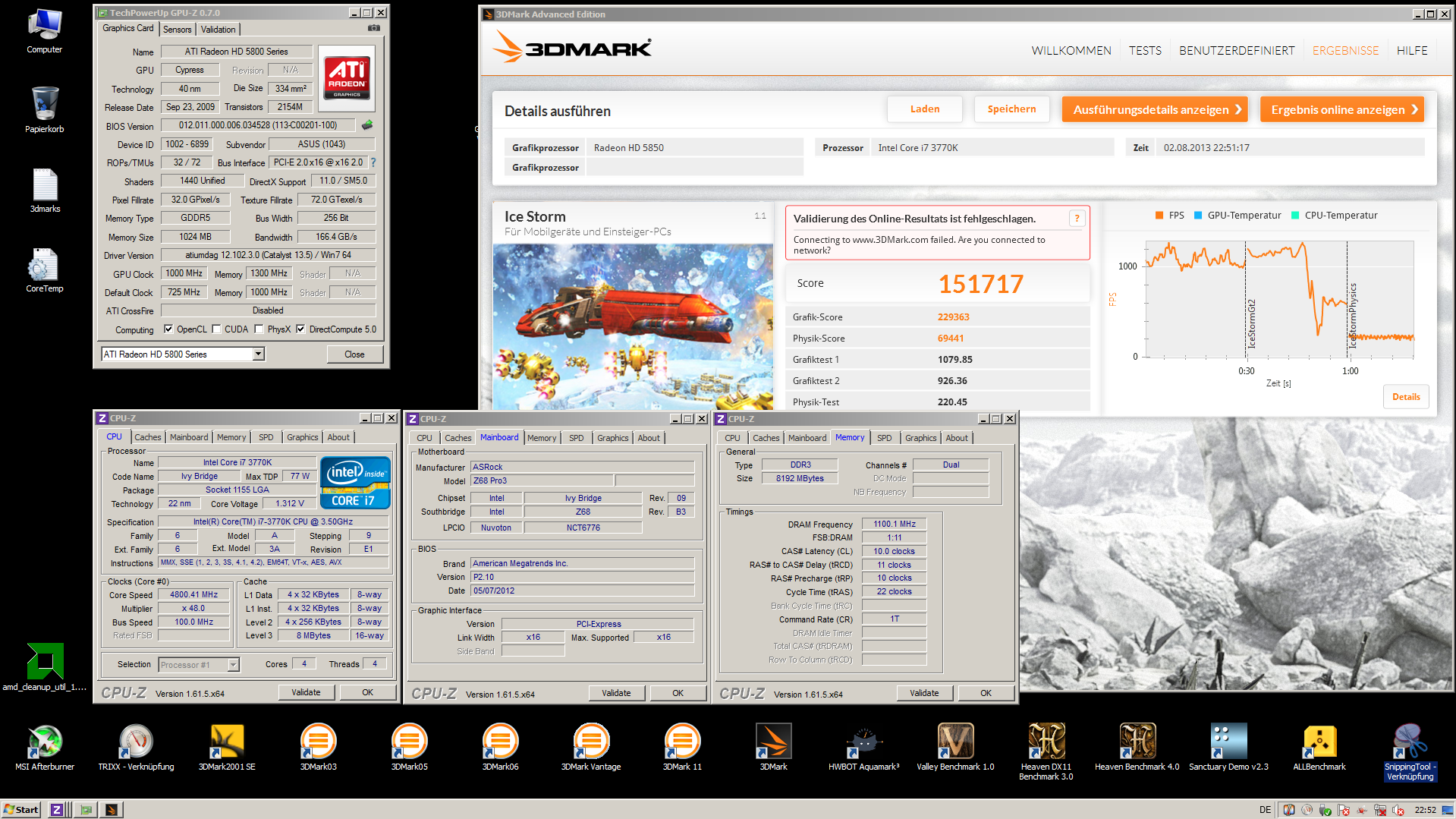Viewport: 1456px width, 819px height.
Task: Click the CPU-Temperatur green legend swatch
Action: point(1295,216)
